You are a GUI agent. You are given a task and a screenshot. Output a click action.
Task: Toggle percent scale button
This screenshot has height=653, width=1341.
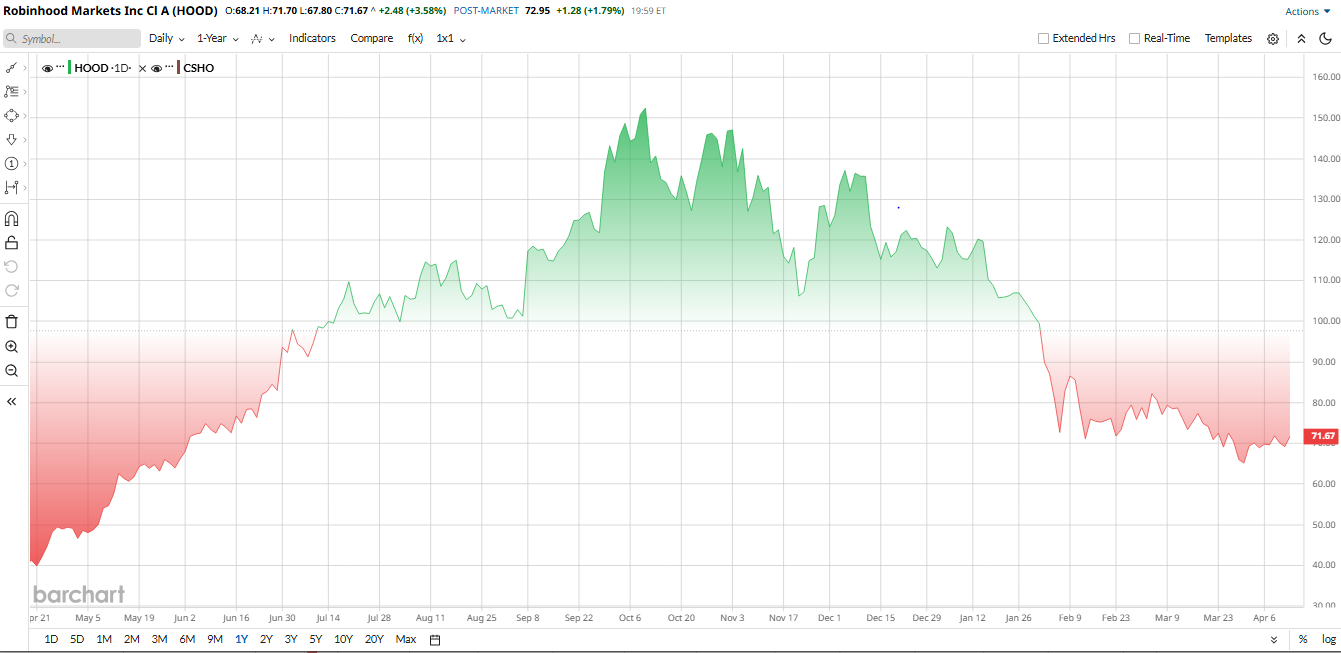pos(1303,640)
